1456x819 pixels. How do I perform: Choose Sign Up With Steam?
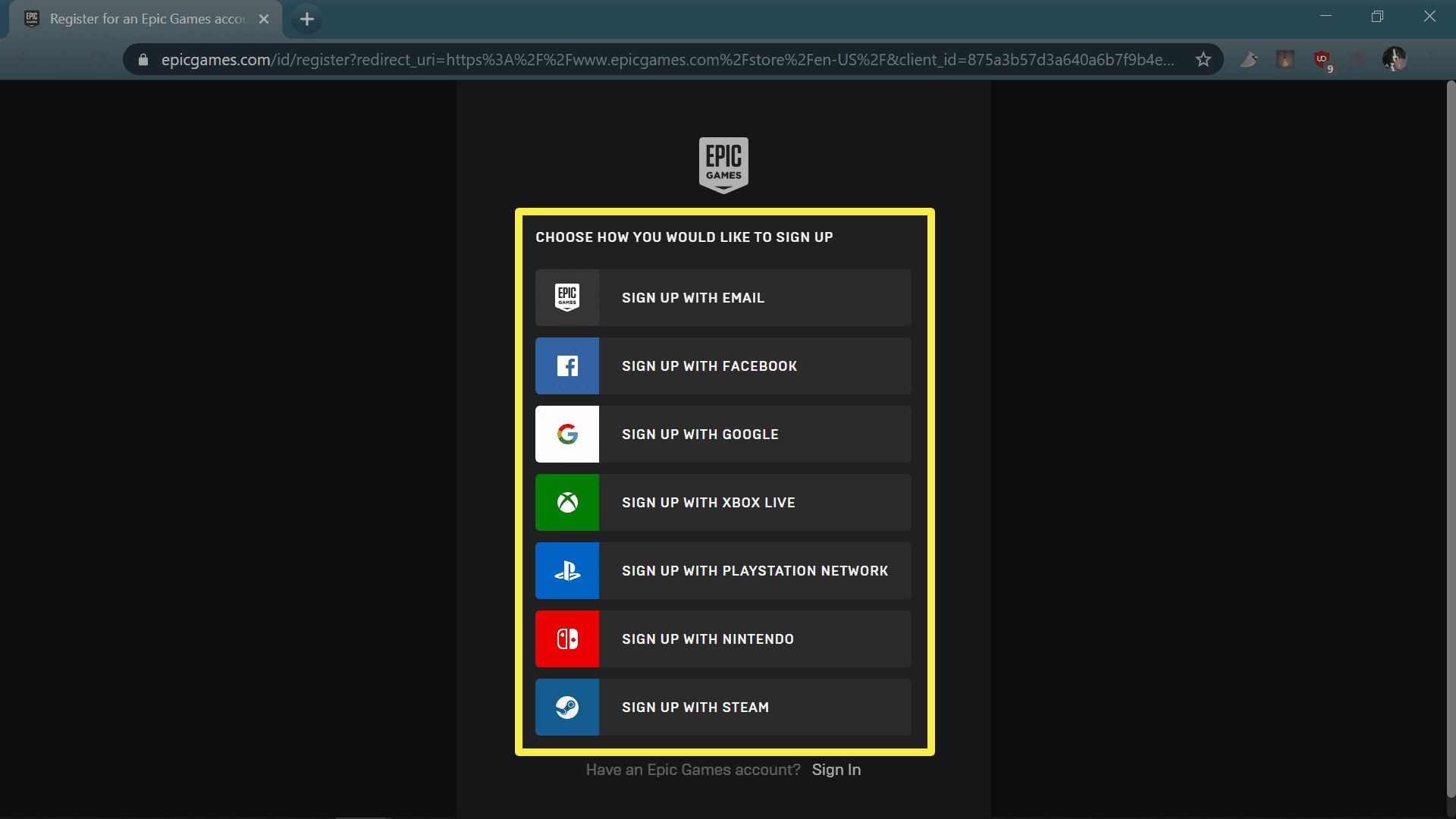(723, 708)
